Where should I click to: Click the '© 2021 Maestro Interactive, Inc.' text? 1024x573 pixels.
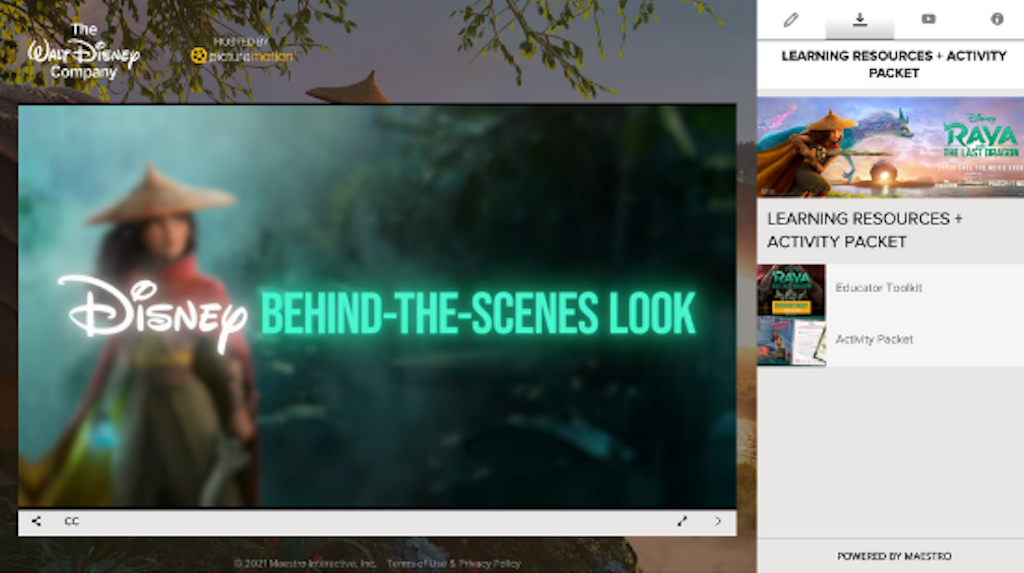(304, 563)
